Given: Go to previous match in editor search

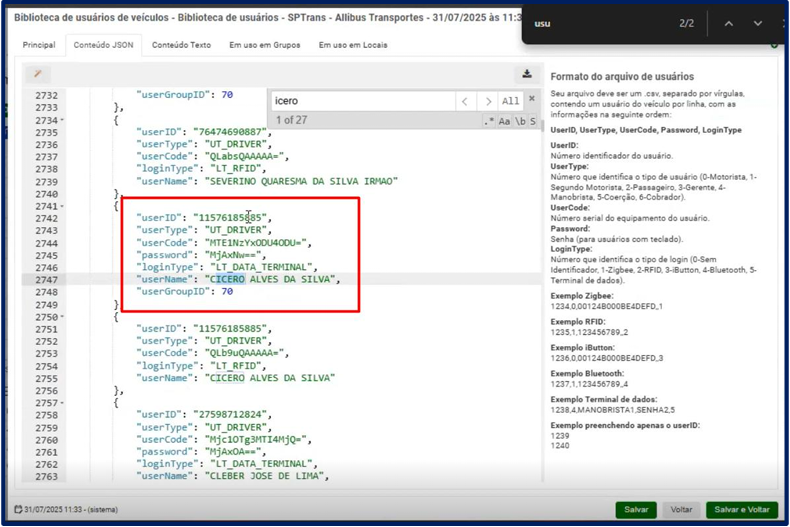Looking at the screenshot, I should [465, 101].
